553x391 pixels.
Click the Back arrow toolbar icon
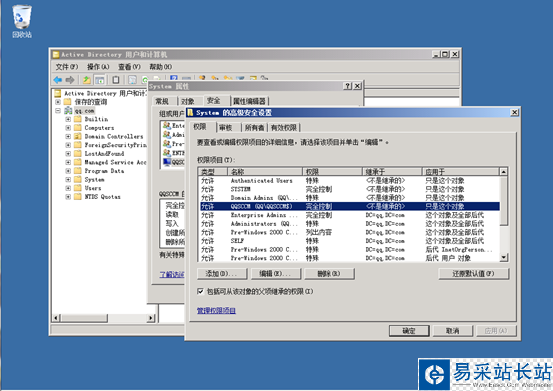57,80
